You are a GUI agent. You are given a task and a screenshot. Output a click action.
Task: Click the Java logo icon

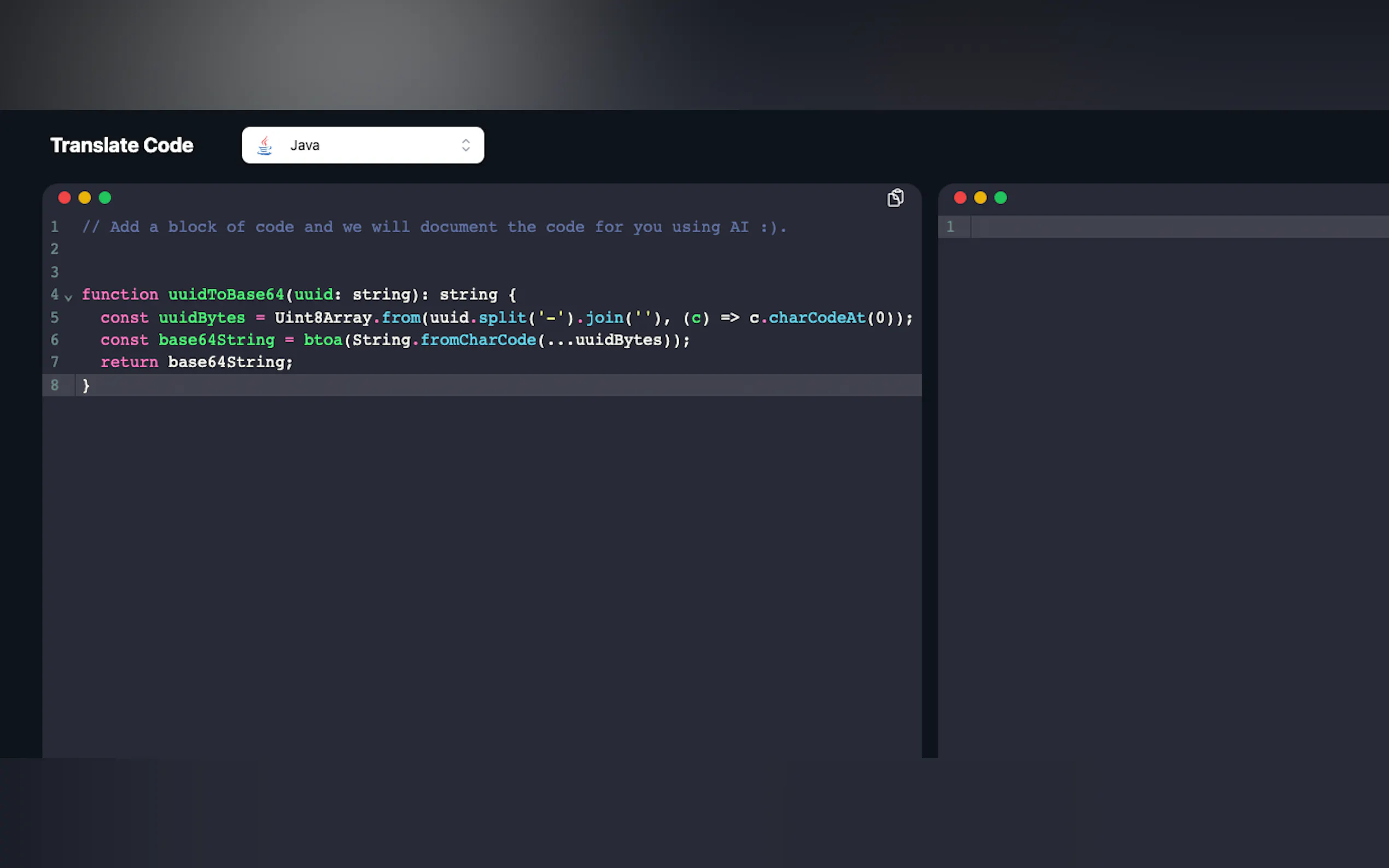point(265,145)
